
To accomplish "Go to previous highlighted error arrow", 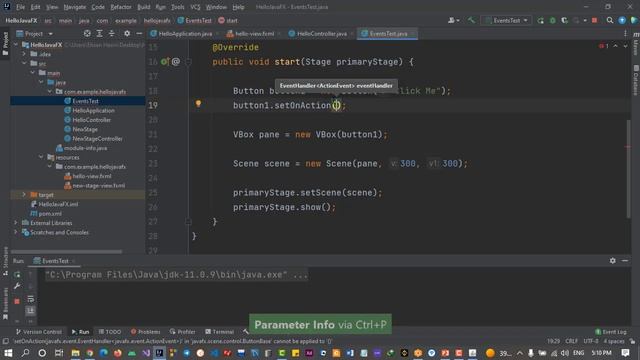I will click(616, 46).
